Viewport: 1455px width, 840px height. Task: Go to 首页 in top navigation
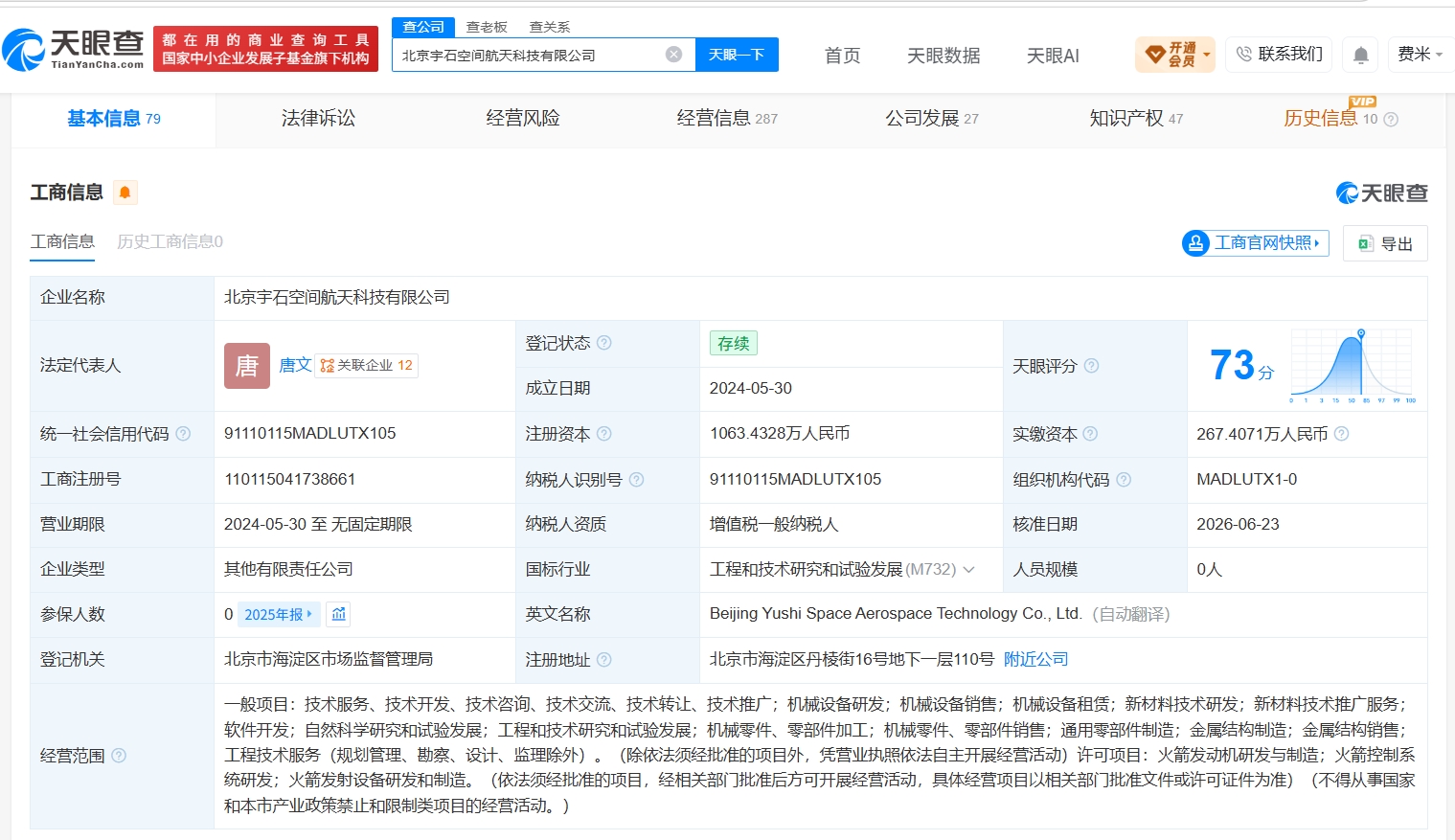[x=843, y=56]
